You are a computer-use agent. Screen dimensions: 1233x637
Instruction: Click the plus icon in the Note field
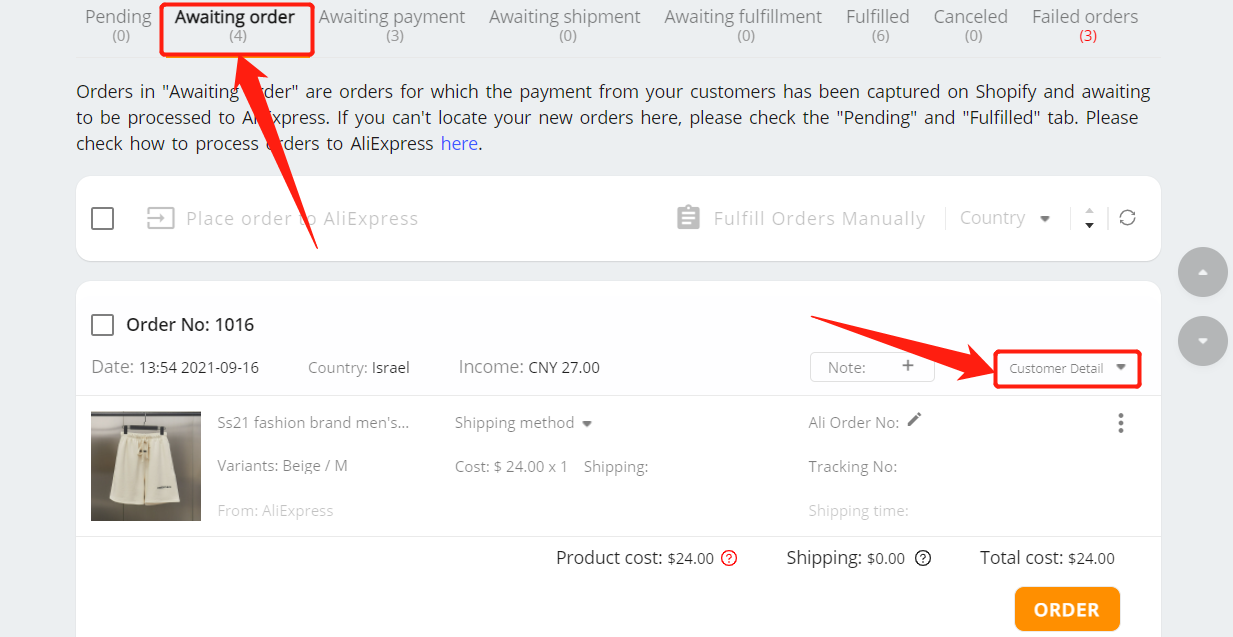coord(908,366)
